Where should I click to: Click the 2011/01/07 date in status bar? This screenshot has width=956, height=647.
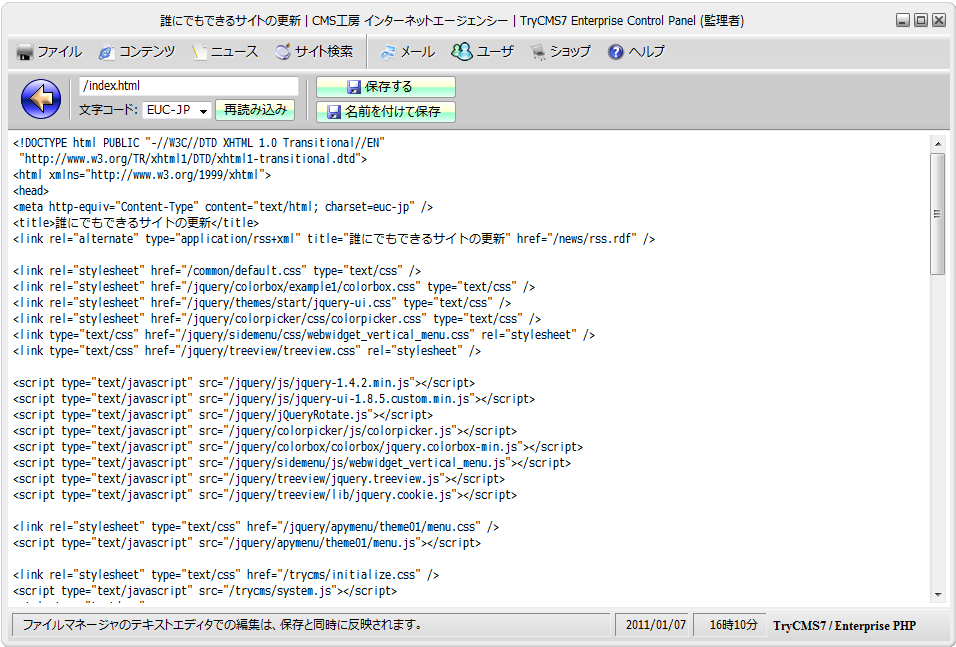pyautogui.click(x=656, y=625)
